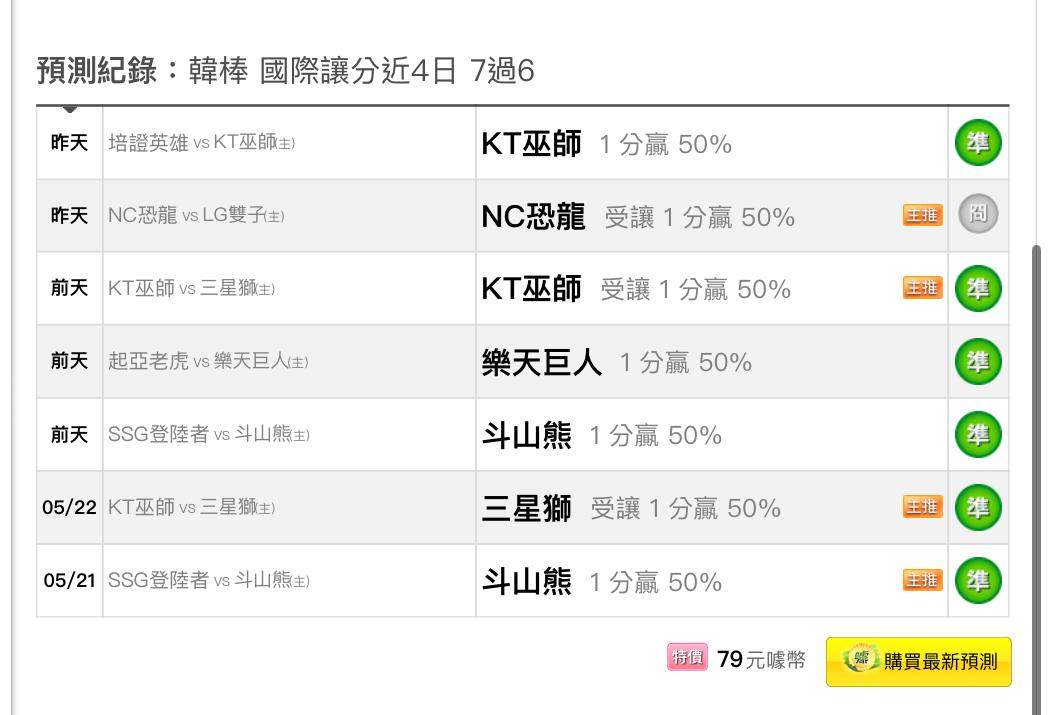Click the 主推 badge on 05/22 三星獅 prediction

point(922,507)
